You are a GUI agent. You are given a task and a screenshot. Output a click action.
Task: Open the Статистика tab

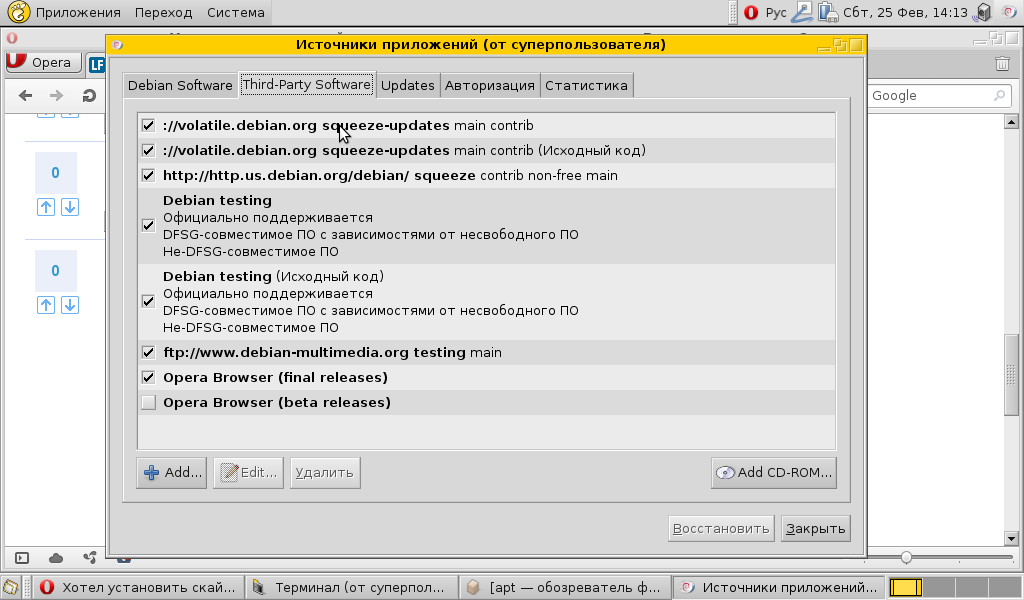(x=586, y=86)
